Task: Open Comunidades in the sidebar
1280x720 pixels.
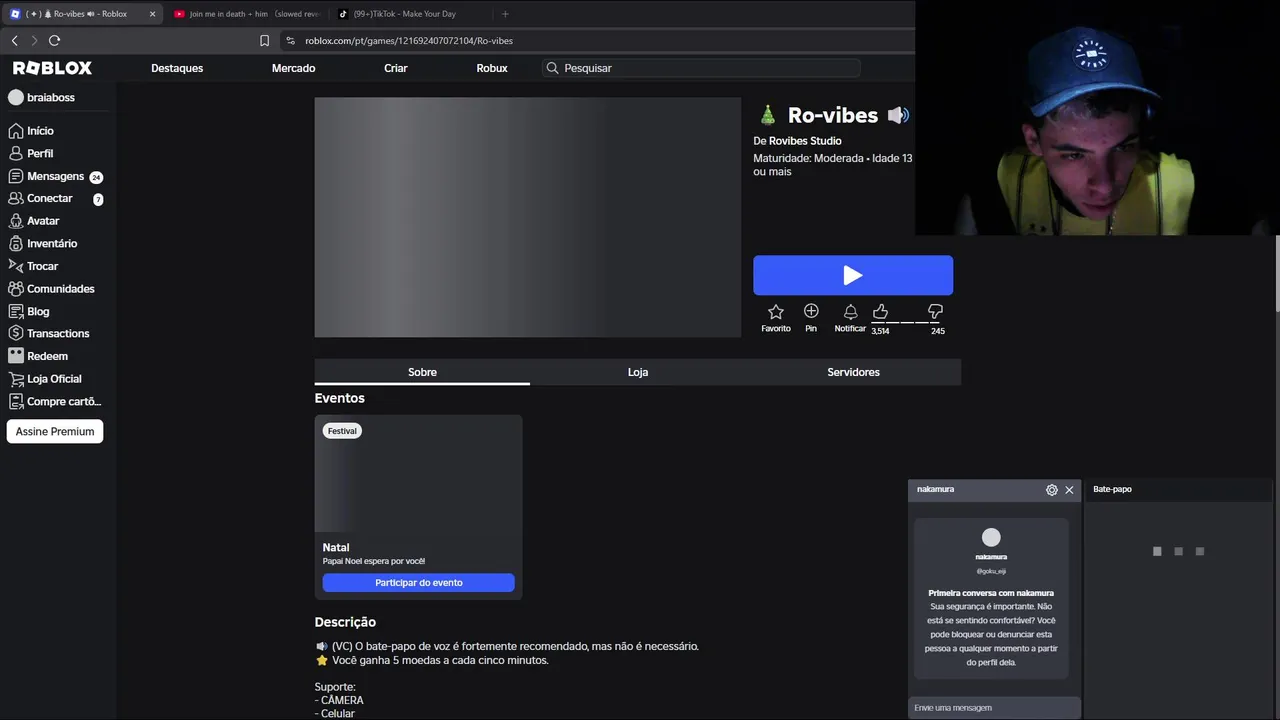Action: tap(60, 289)
